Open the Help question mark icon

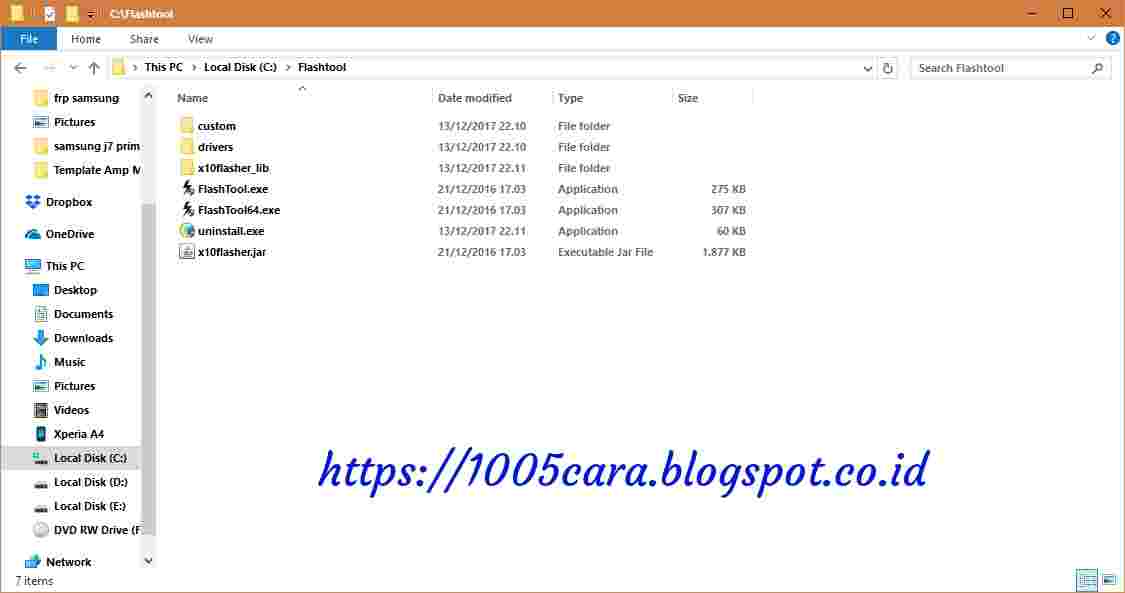[1112, 39]
